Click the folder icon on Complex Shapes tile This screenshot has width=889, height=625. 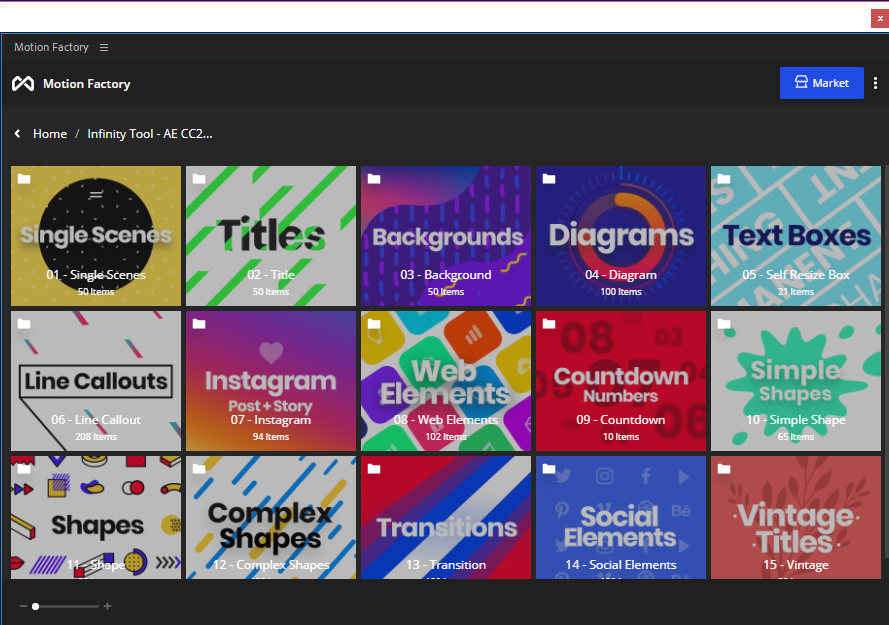[x=199, y=469]
